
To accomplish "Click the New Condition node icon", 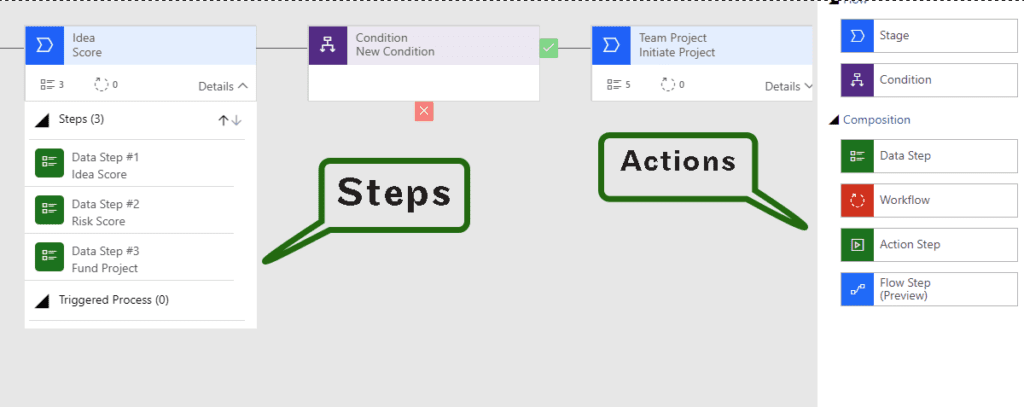I will [x=328, y=45].
